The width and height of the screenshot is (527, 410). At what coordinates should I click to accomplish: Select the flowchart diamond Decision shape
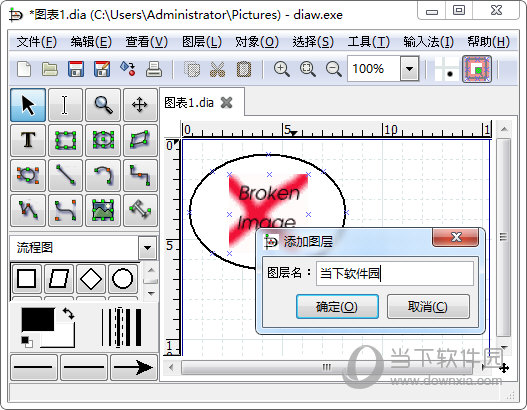pyautogui.click(x=91, y=279)
